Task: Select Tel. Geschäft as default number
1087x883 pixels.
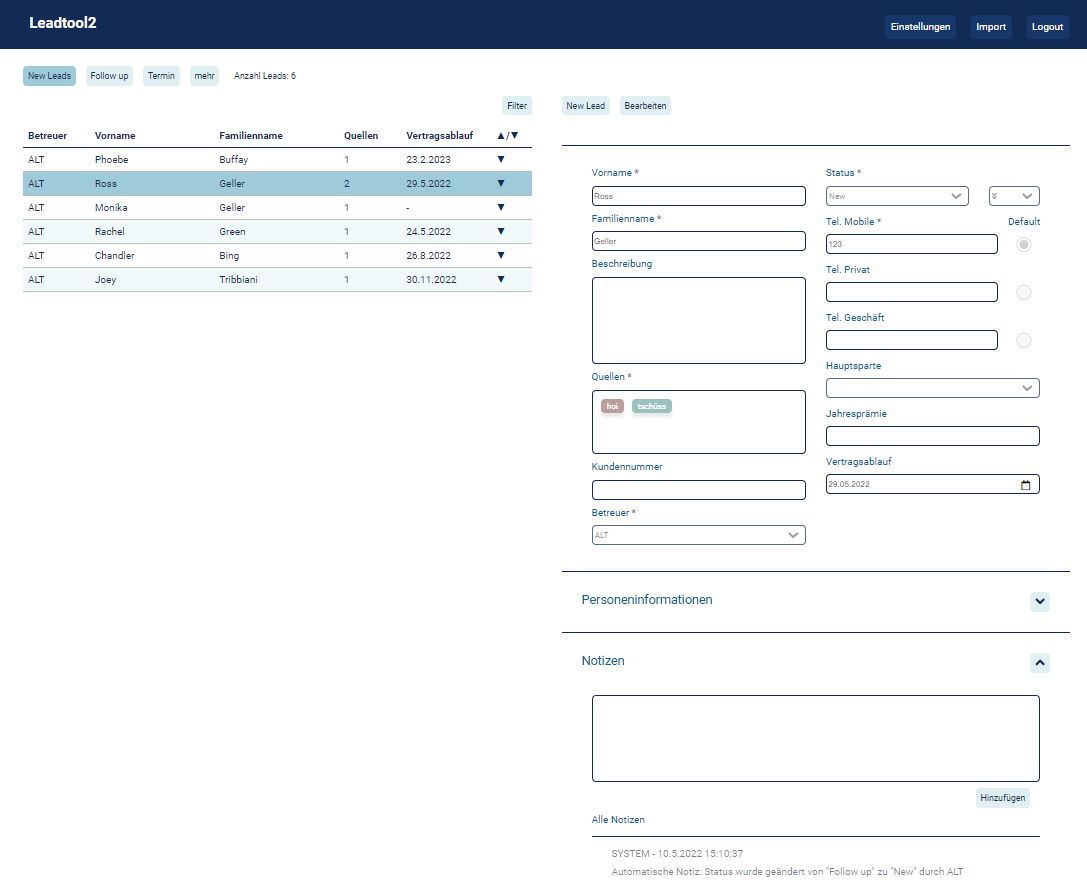Action: (1023, 340)
